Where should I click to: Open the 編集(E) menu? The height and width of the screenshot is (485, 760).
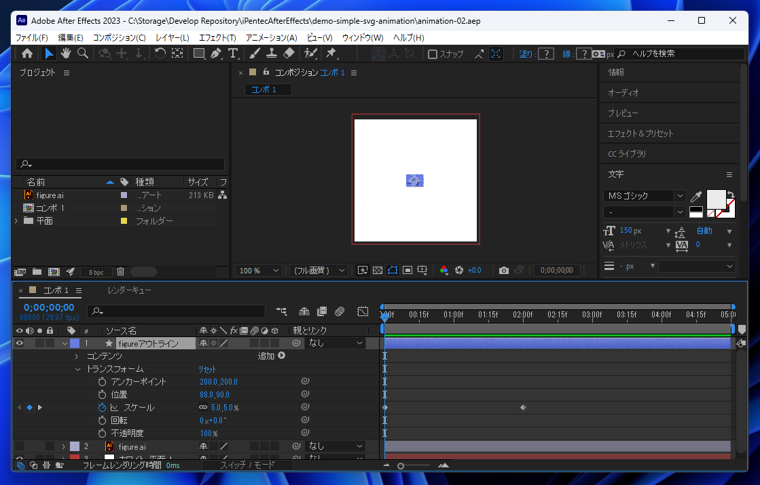[70, 37]
